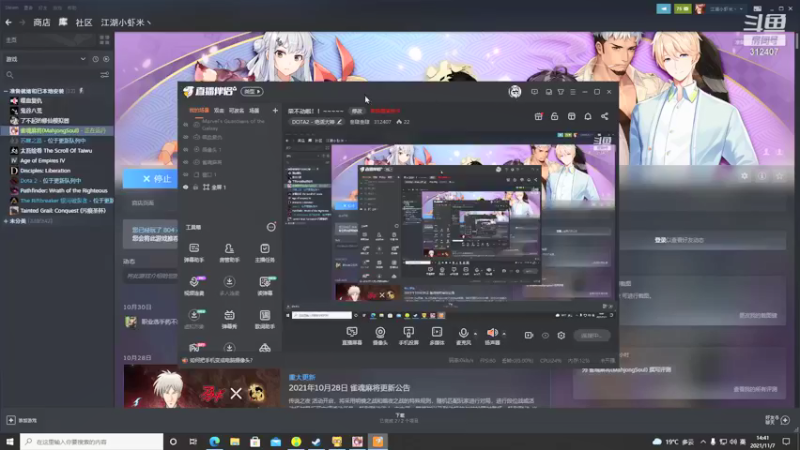Favorite the game with star icon

780,176
